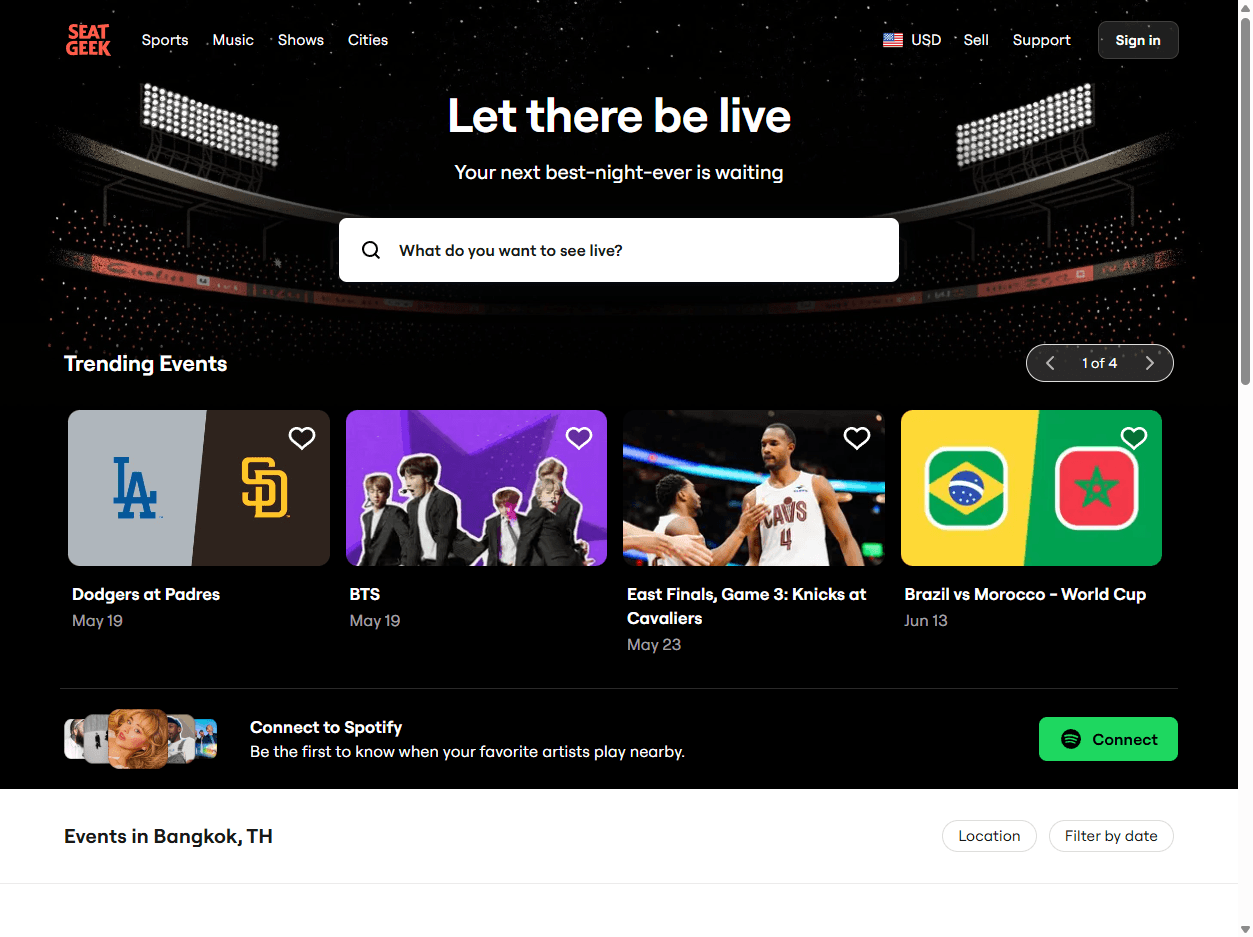The height and width of the screenshot is (937, 1253).
Task: Click 'Brazil vs Morocco - World Cup' title
Action: (1025, 594)
